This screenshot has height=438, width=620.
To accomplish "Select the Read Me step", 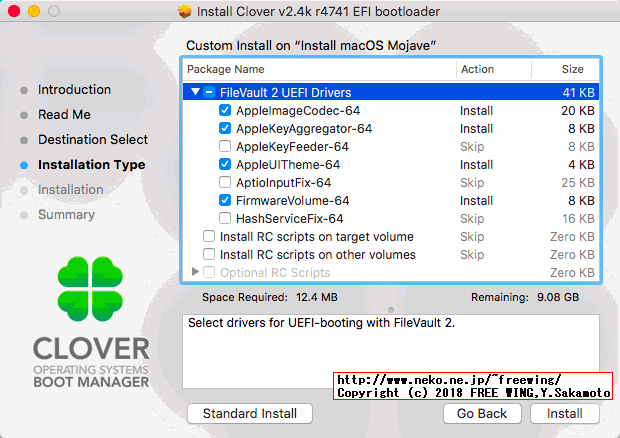I will click(x=64, y=115).
